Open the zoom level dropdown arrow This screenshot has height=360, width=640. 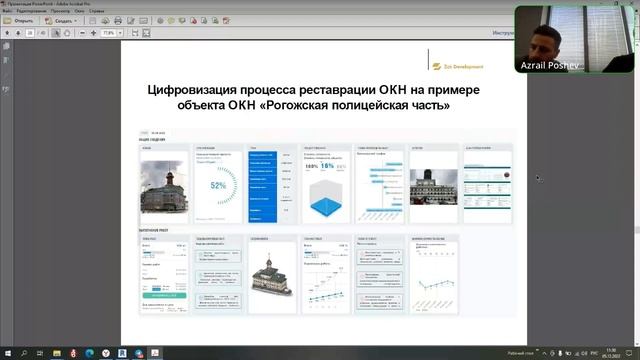pos(120,33)
